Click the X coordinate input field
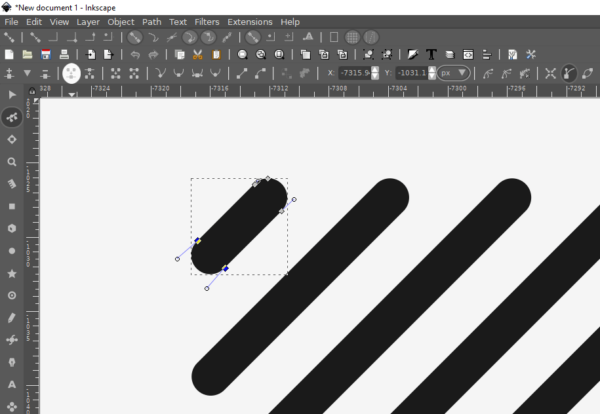 (x=354, y=73)
